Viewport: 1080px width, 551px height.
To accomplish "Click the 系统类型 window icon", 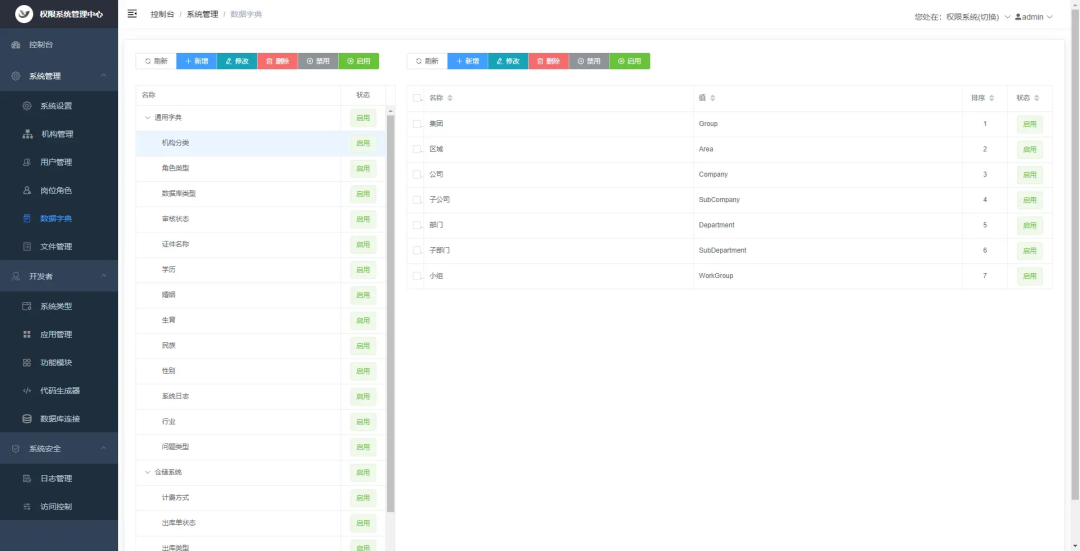I will [27, 306].
